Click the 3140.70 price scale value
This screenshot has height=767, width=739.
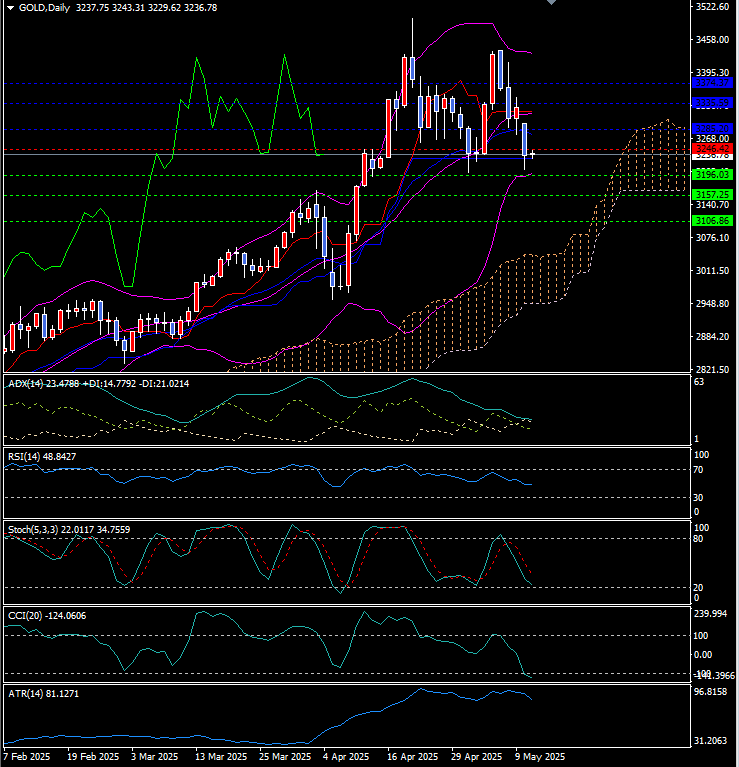(x=712, y=205)
